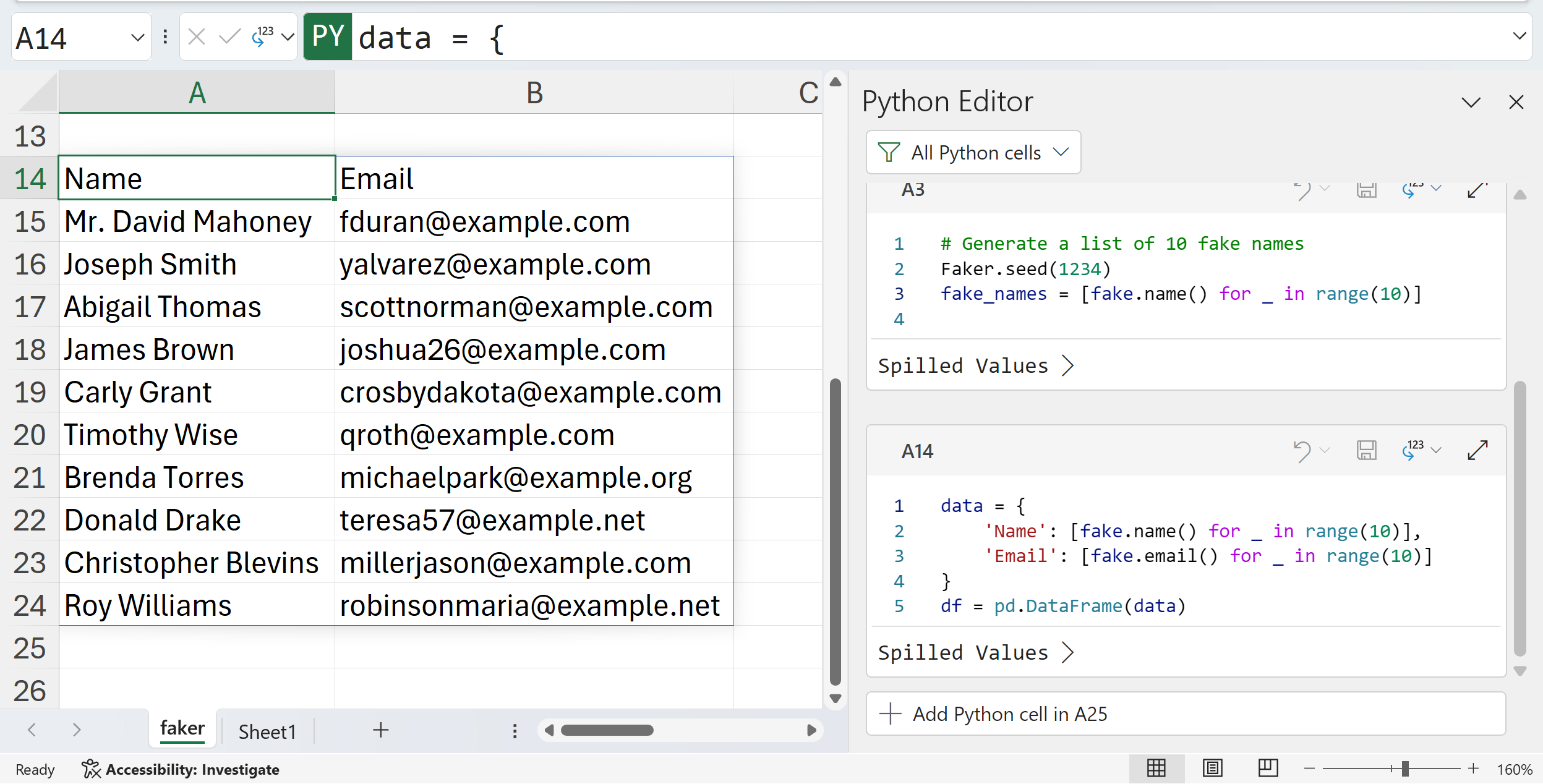Switch to Normal view in the status bar
Image resolution: width=1543 pixels, height=784 pixels.
click(x=1156, y=768)
